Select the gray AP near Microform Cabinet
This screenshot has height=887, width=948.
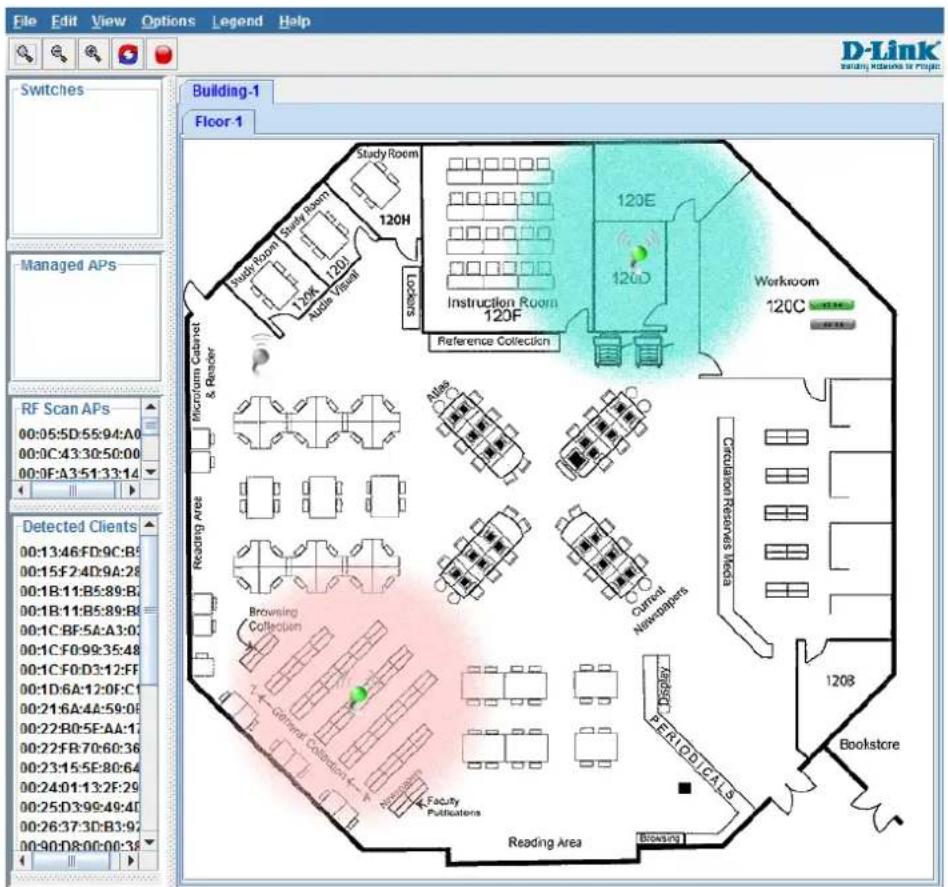261,357
